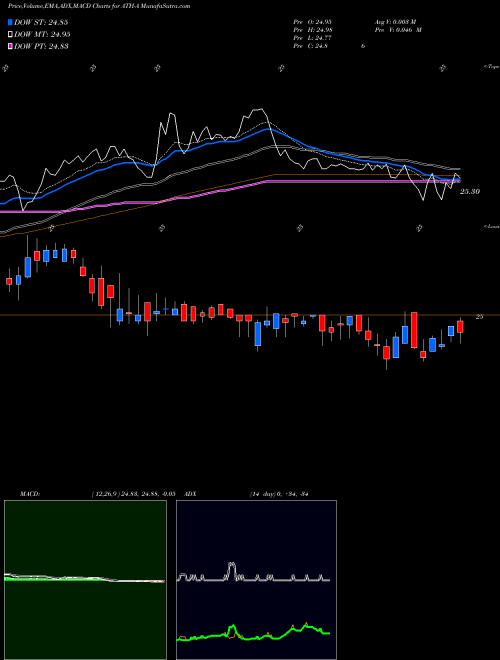The image size is (500, 660).
Task: Click the last red candlestick on price chart
Action: tap(460, 327)
